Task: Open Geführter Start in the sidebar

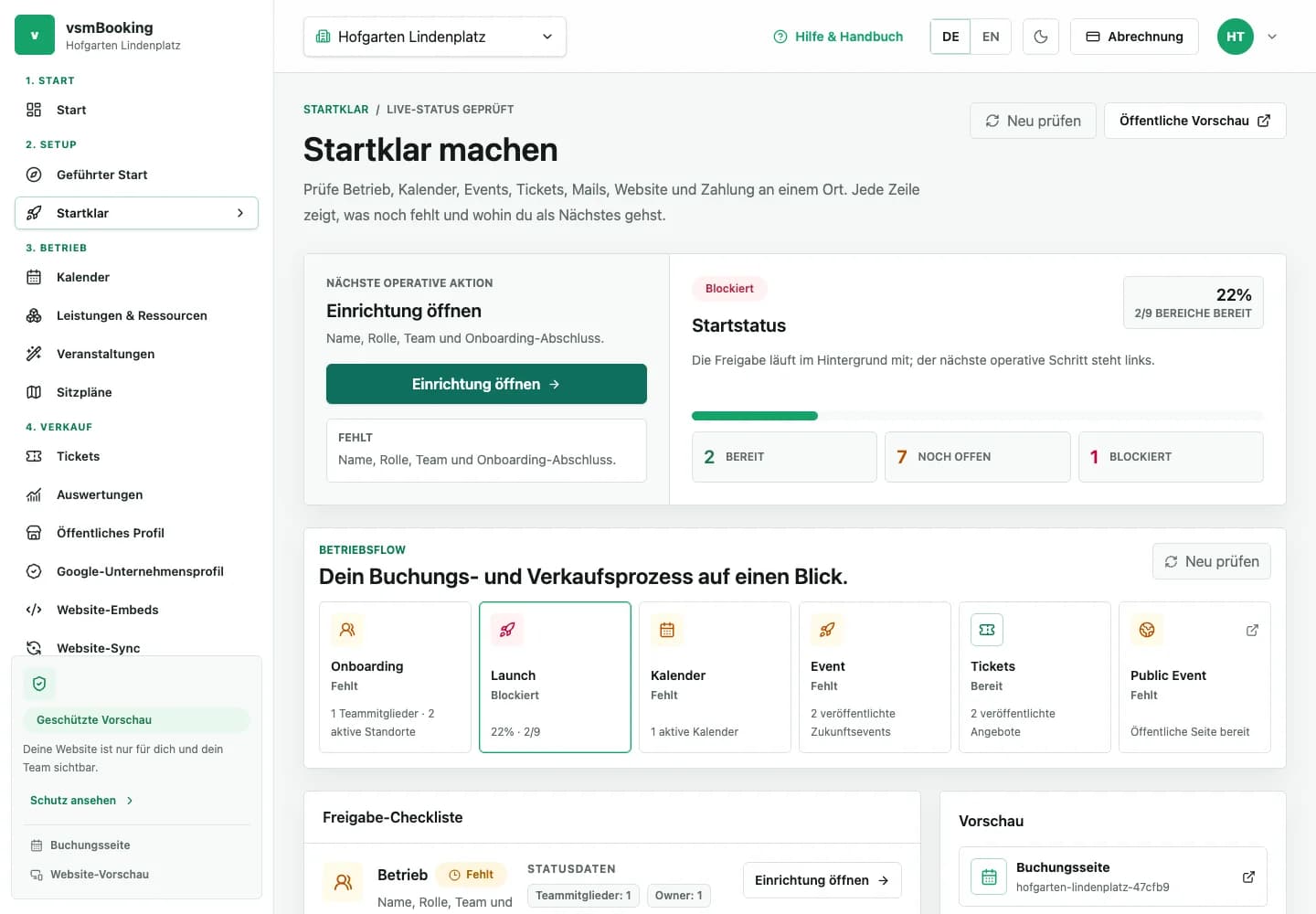Action: (x=137, y=175)
